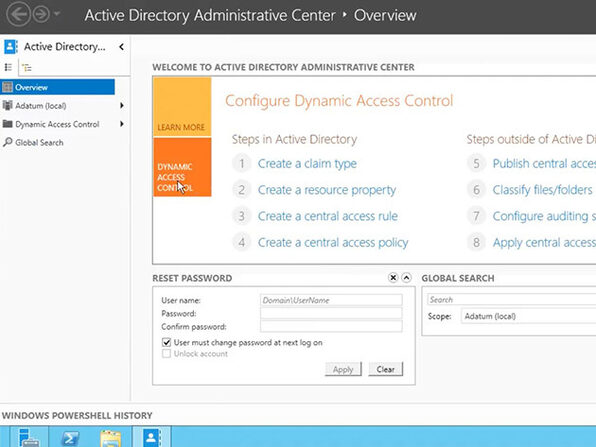Click the step 1 number circle
The width and height of the screenshot is (596, 447).
(242, 164)
